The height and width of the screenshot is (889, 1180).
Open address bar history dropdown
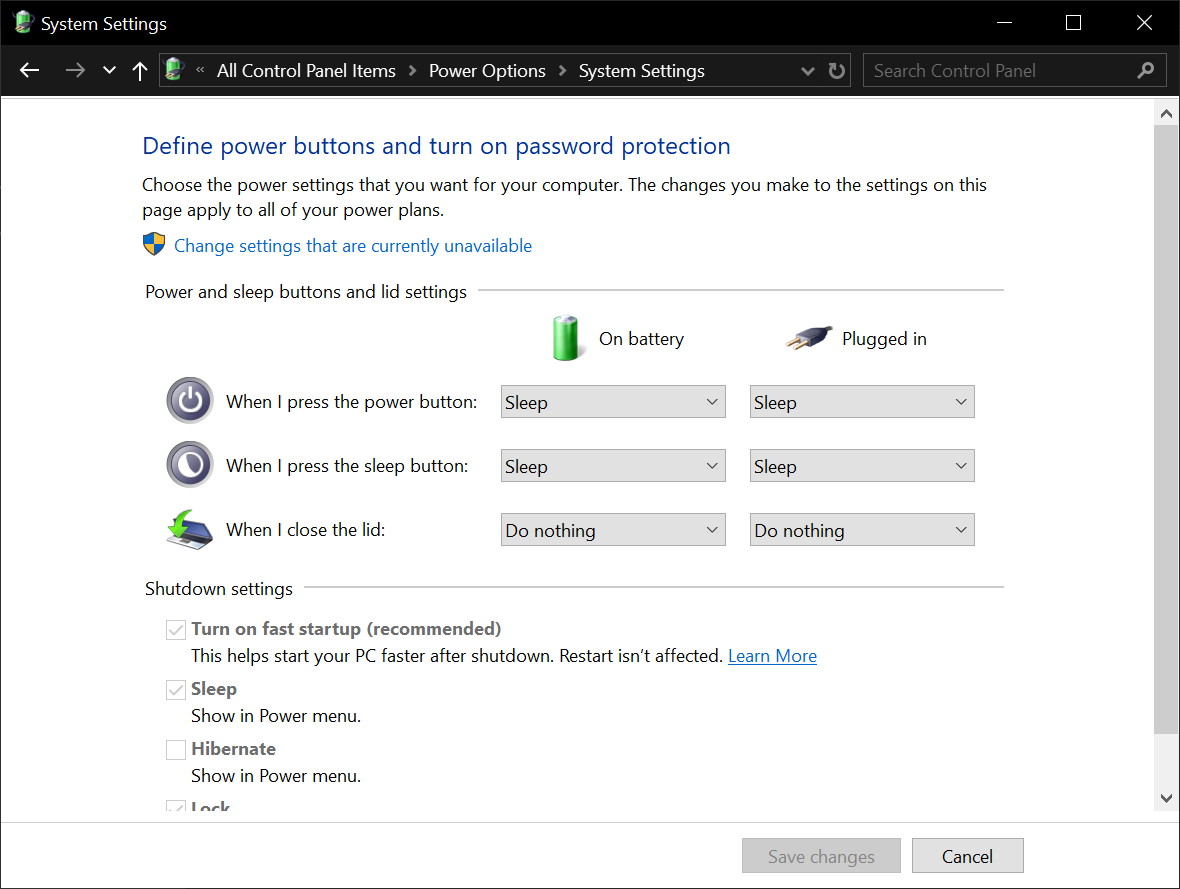pyautogui.click(x=807, y=71)
